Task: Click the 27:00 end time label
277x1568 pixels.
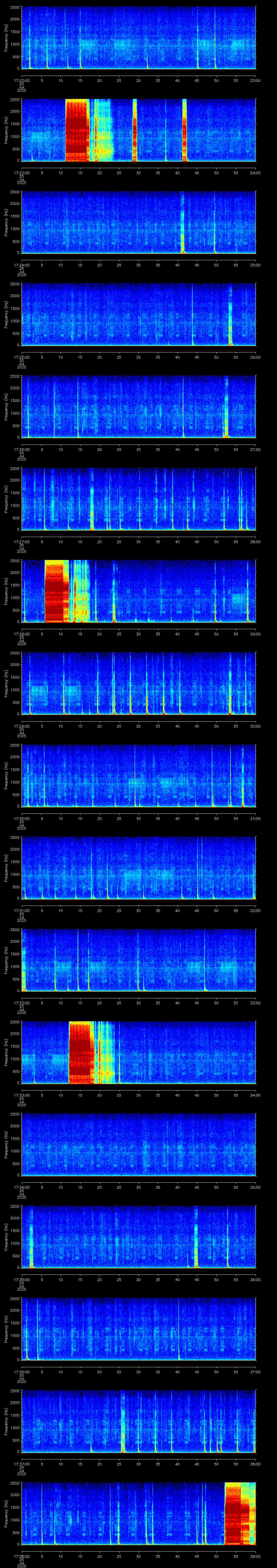Action: point(255,449)
